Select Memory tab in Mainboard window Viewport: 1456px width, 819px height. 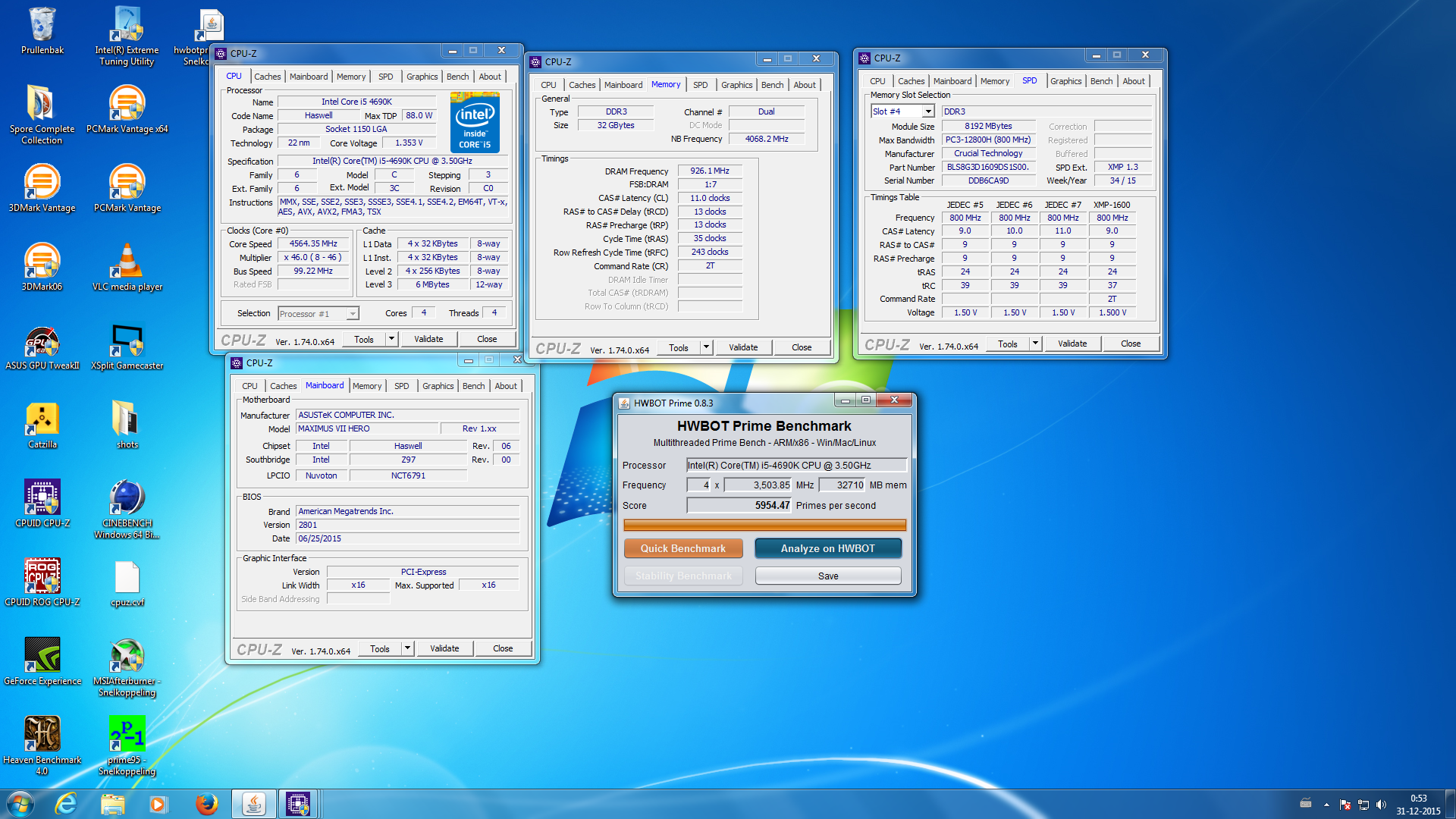(367, 386)
